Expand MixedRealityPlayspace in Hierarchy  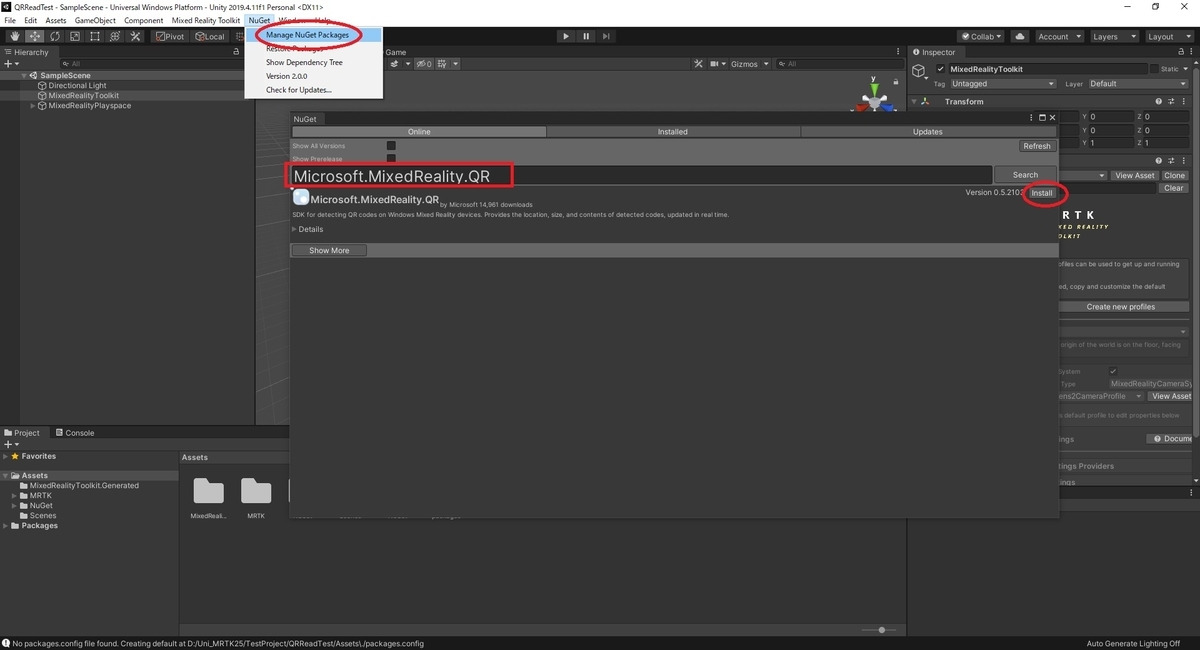coord(33,106)
